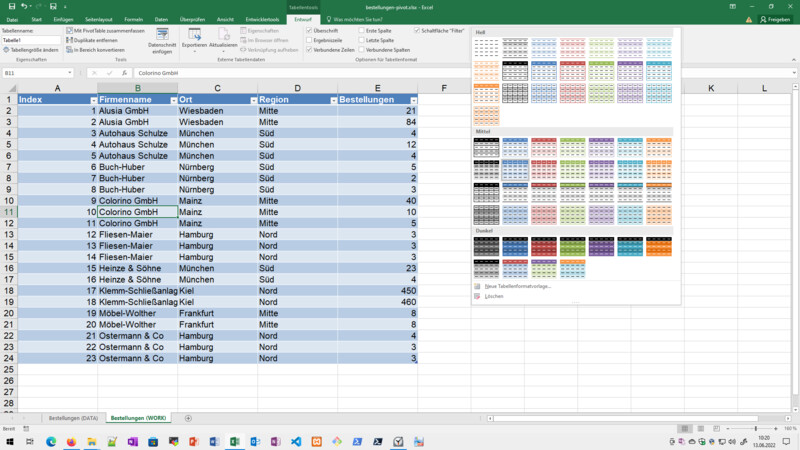Click the Datenschnitt einfügen slicer icon

[x=162, y=35]
